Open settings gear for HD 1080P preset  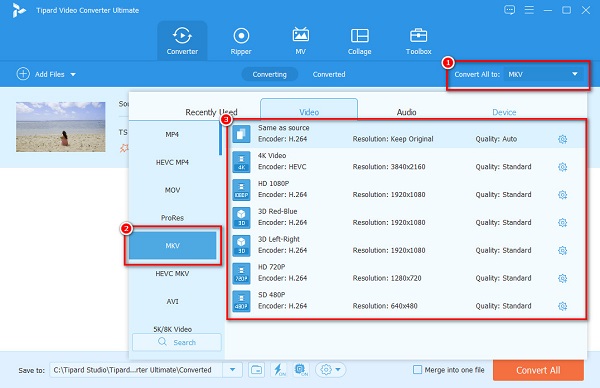click(562, 195)
